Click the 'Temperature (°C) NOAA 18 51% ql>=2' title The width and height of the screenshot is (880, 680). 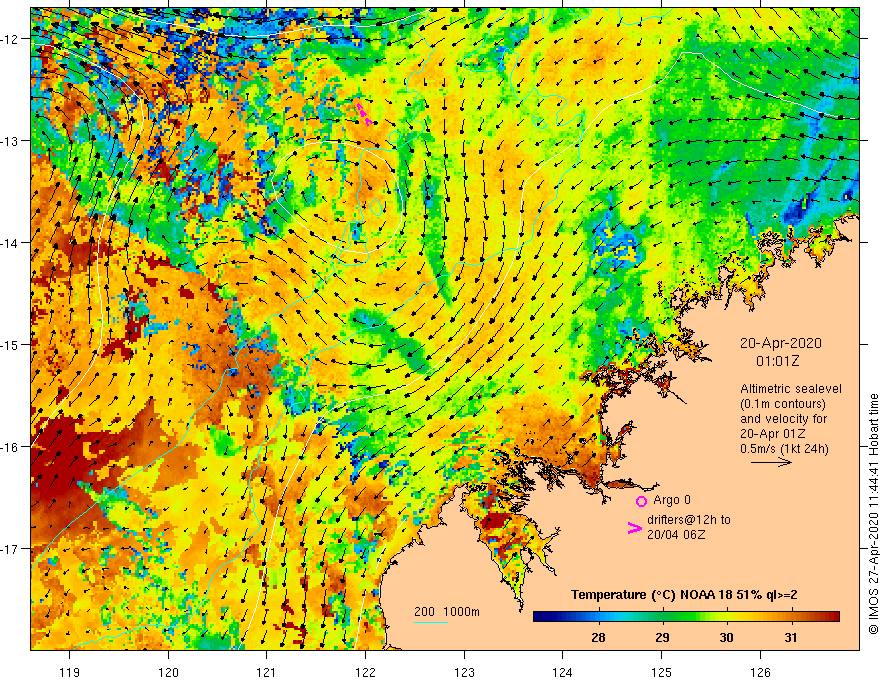[684, 595]
